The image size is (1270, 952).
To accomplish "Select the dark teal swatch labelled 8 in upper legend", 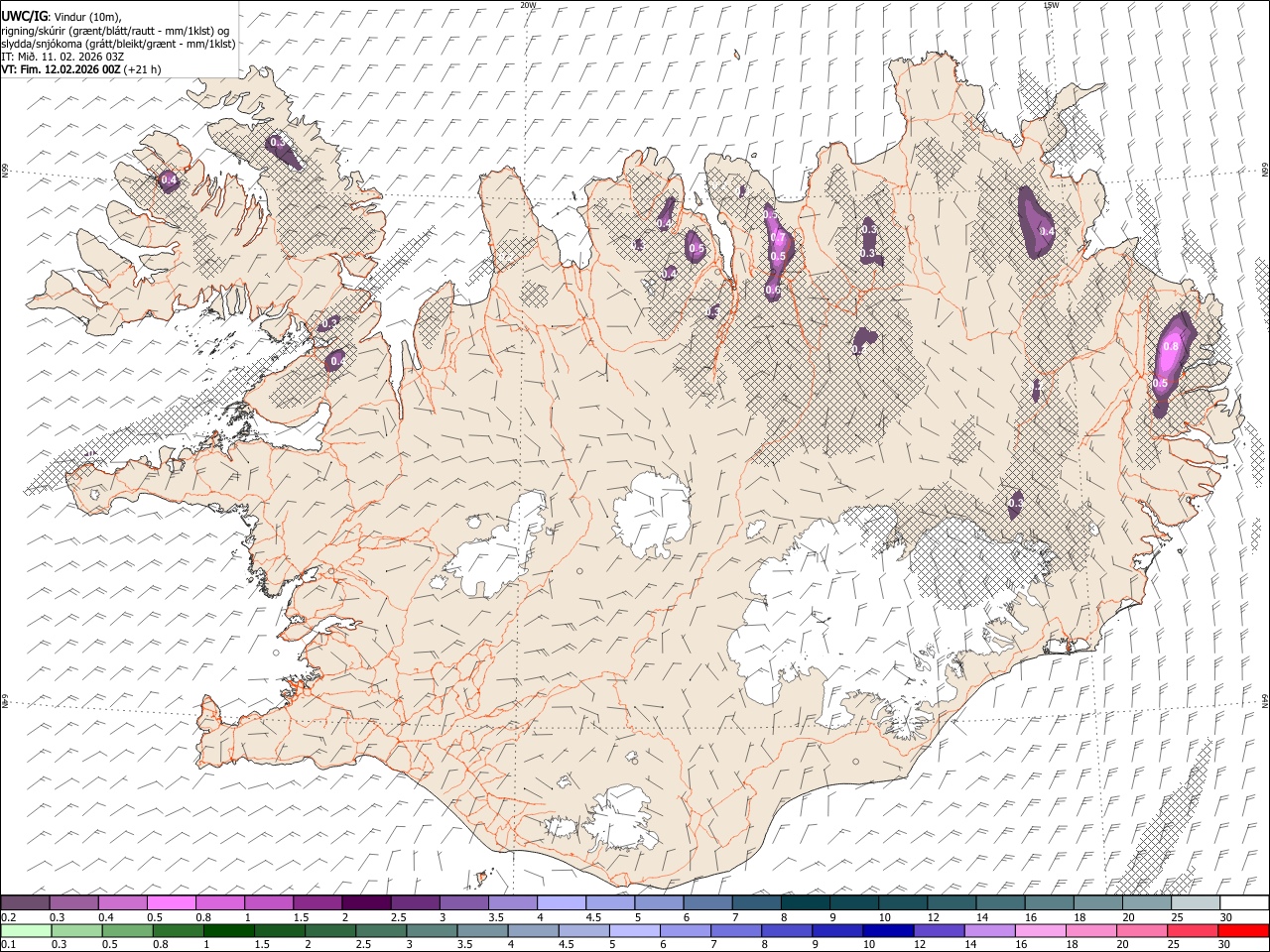I will pyautogui.click(x=805, y=903).
